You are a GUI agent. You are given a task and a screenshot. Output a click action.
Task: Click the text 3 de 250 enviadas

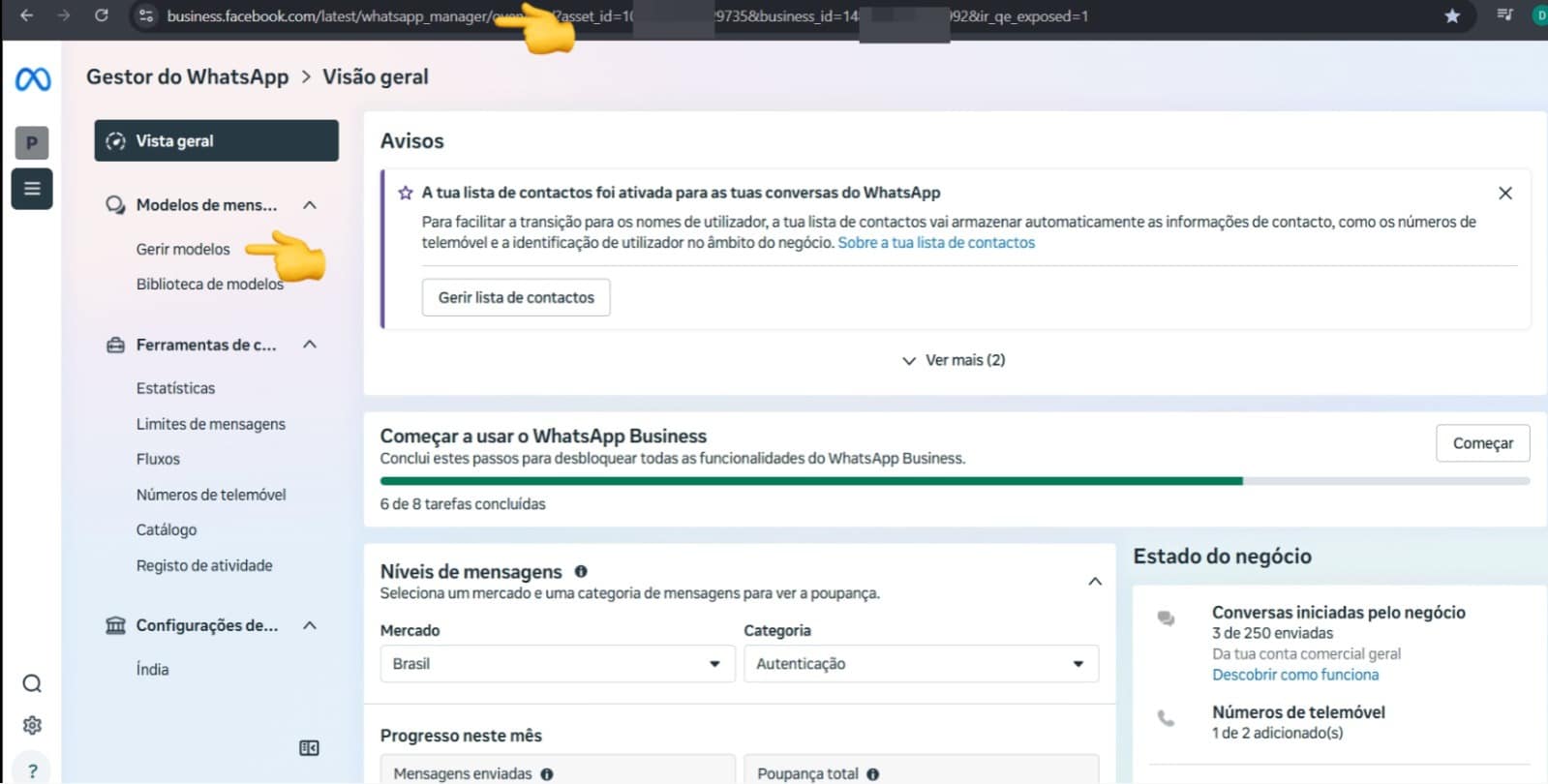(1272, 633)
